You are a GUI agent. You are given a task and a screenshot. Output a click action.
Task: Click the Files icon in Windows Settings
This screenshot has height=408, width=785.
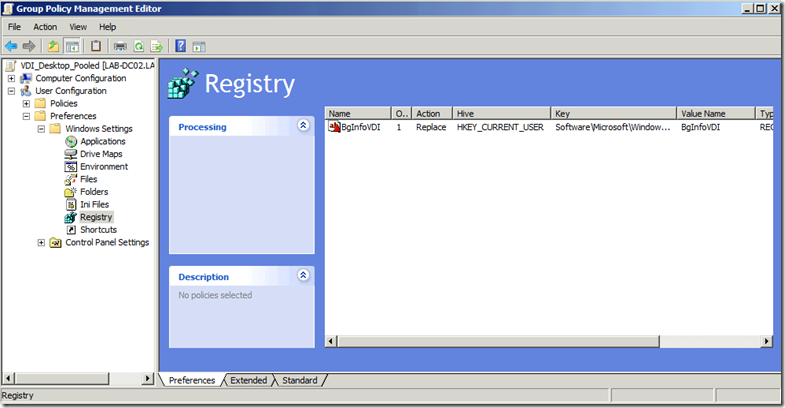(71, 179)
